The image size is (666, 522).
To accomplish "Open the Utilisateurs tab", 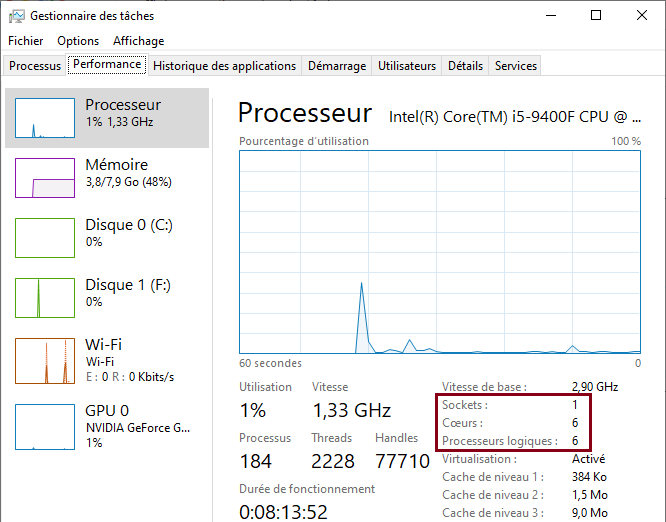I will point(407,66).
